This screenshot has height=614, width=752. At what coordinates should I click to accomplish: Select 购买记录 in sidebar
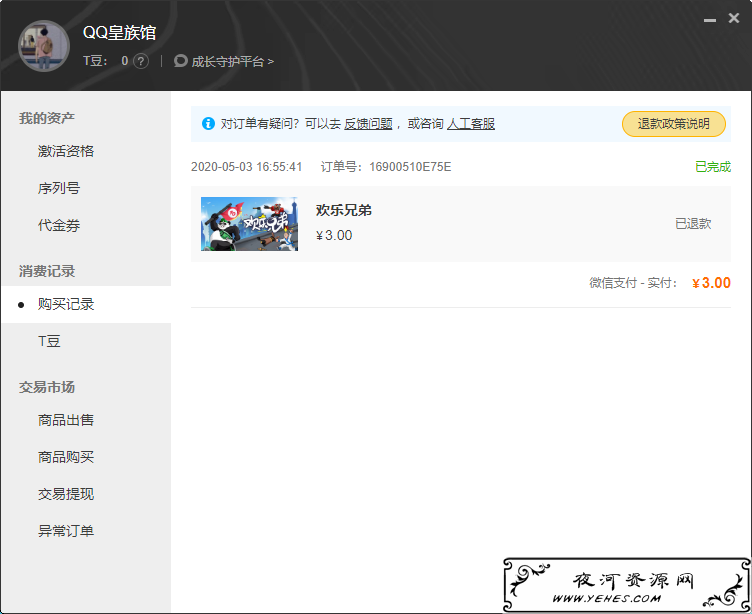[86, 305]
